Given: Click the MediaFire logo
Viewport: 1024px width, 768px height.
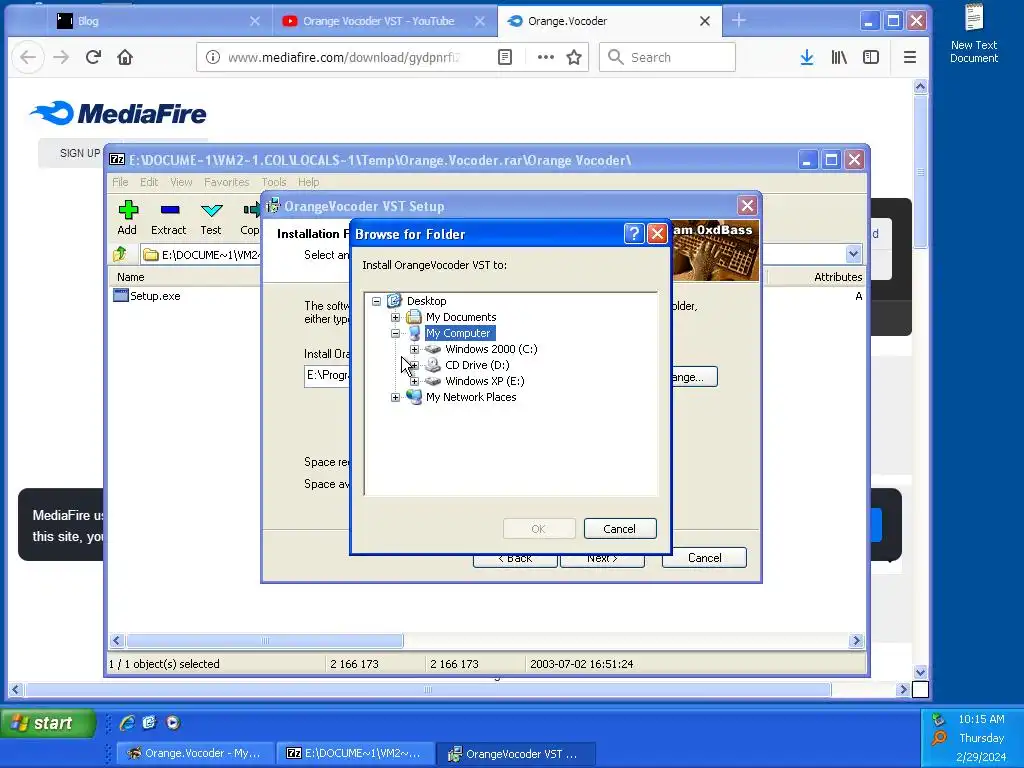Looking at the screenshot, I should [118, 114].
